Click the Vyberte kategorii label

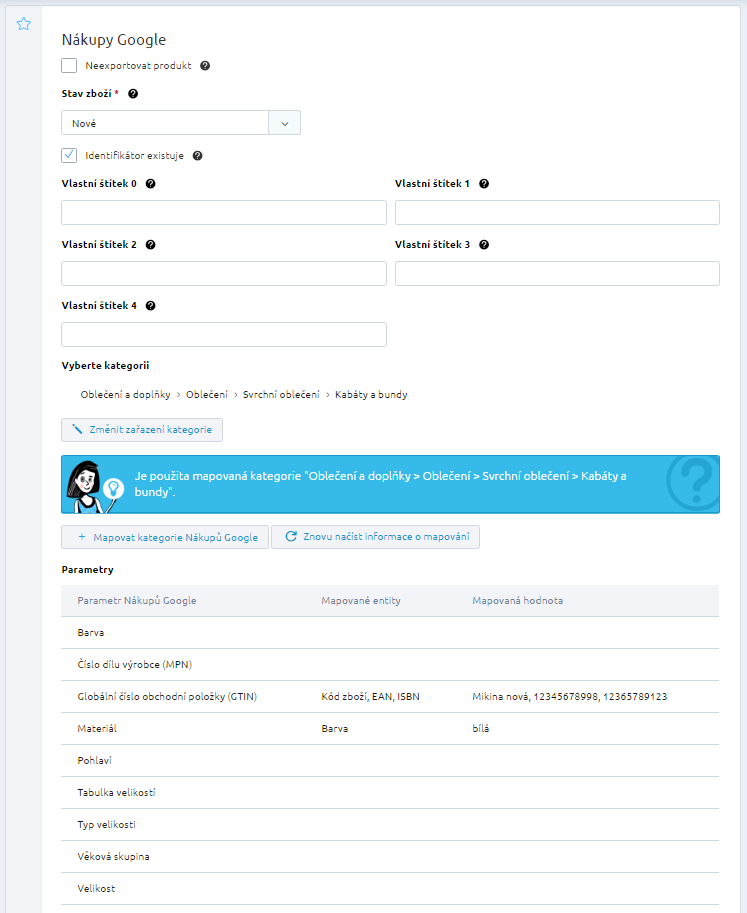point(105,366)
